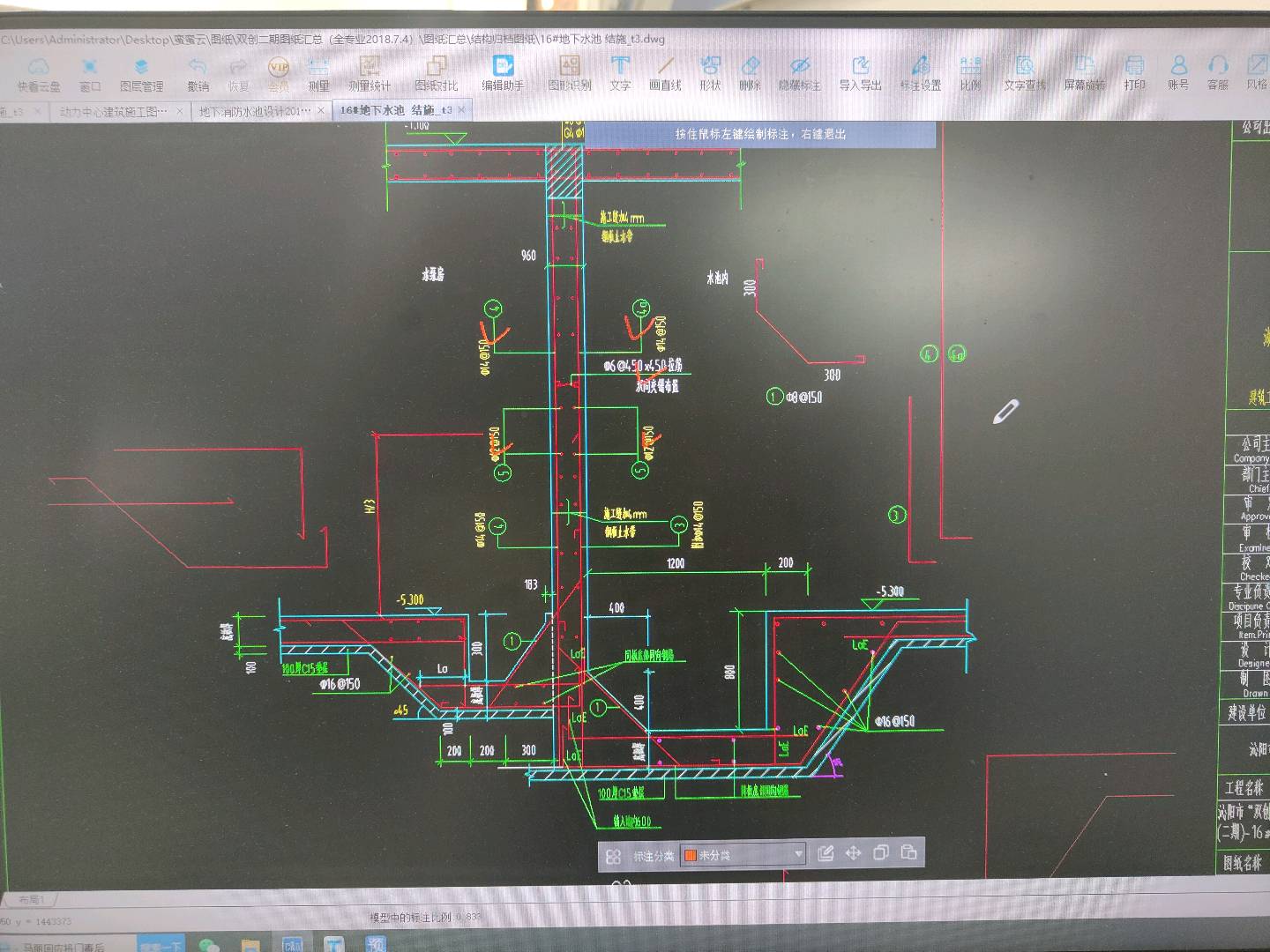Open 测量统计 measurement statistics
1270x952 pixels.
(x=369, y=74)
